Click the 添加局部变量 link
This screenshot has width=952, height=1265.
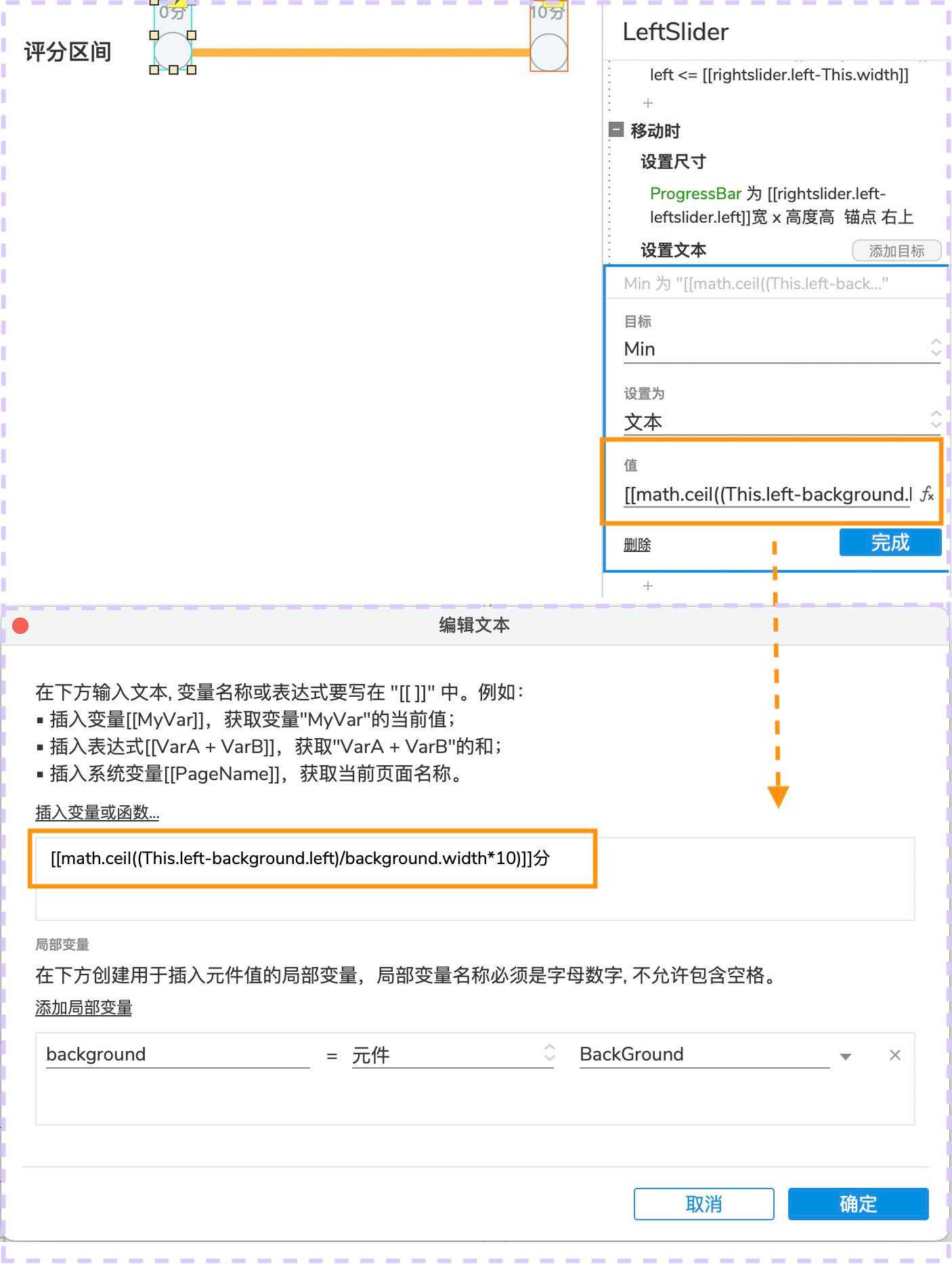pos(83,1008)
